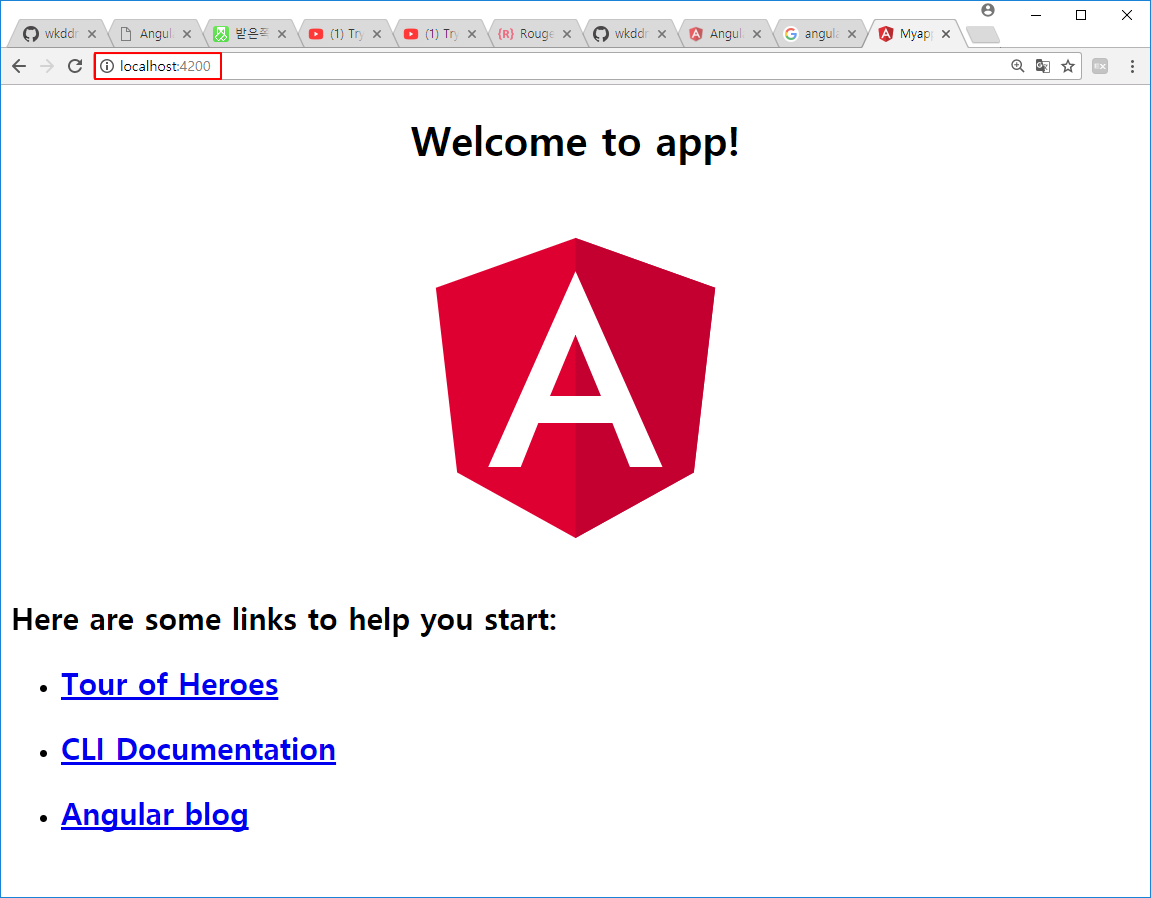
Task: Close the Korean-titled tab
Action: 282,34
